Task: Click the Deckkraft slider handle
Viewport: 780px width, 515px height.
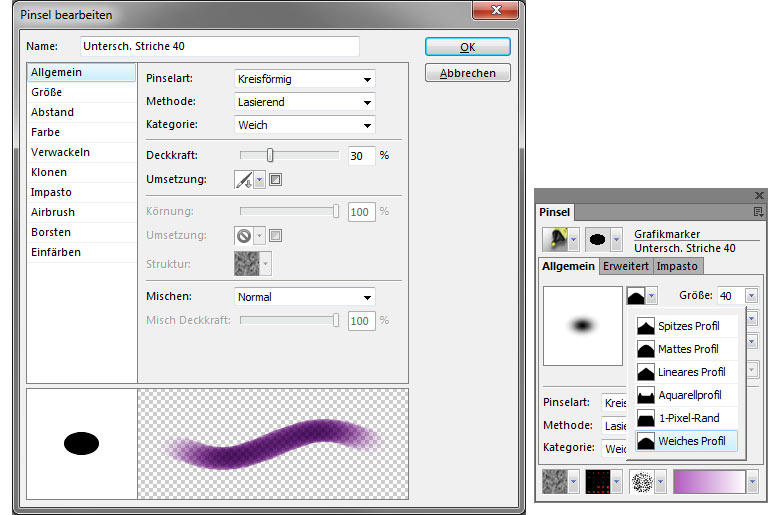Action: pos(270,155)
